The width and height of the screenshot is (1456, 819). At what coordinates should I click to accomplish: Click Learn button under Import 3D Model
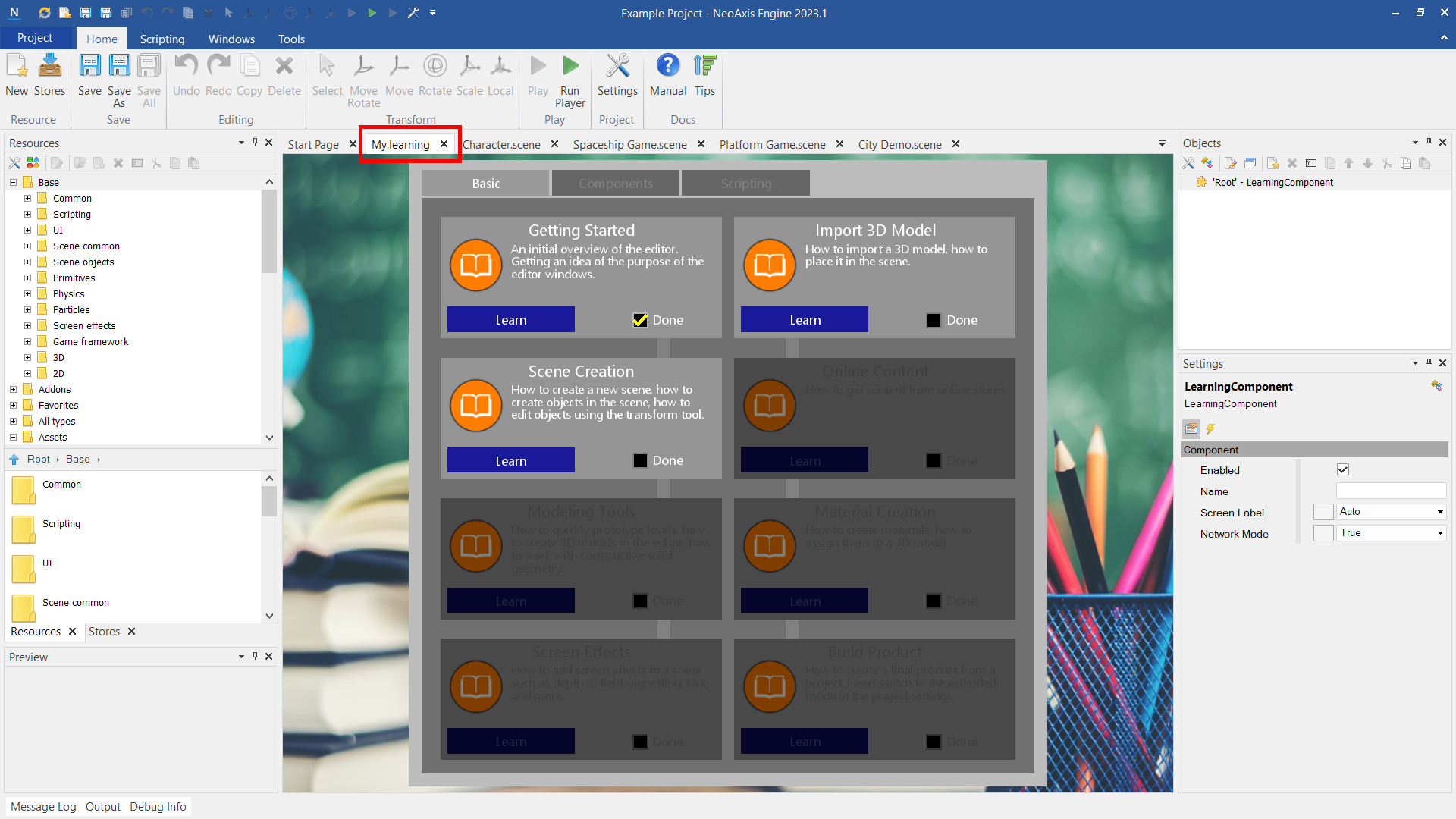tap(804, 320)
